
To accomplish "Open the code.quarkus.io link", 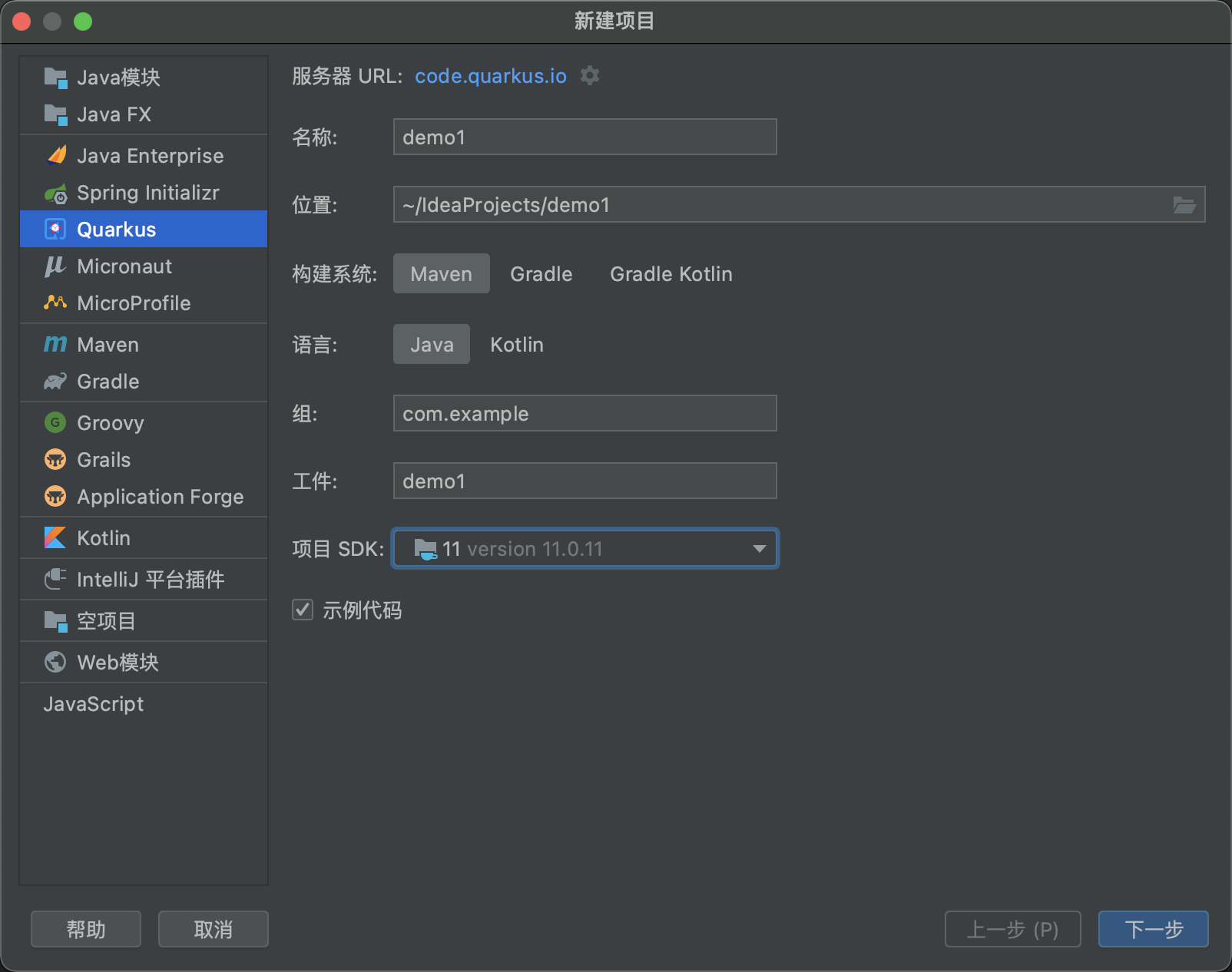I will point(490,76).
